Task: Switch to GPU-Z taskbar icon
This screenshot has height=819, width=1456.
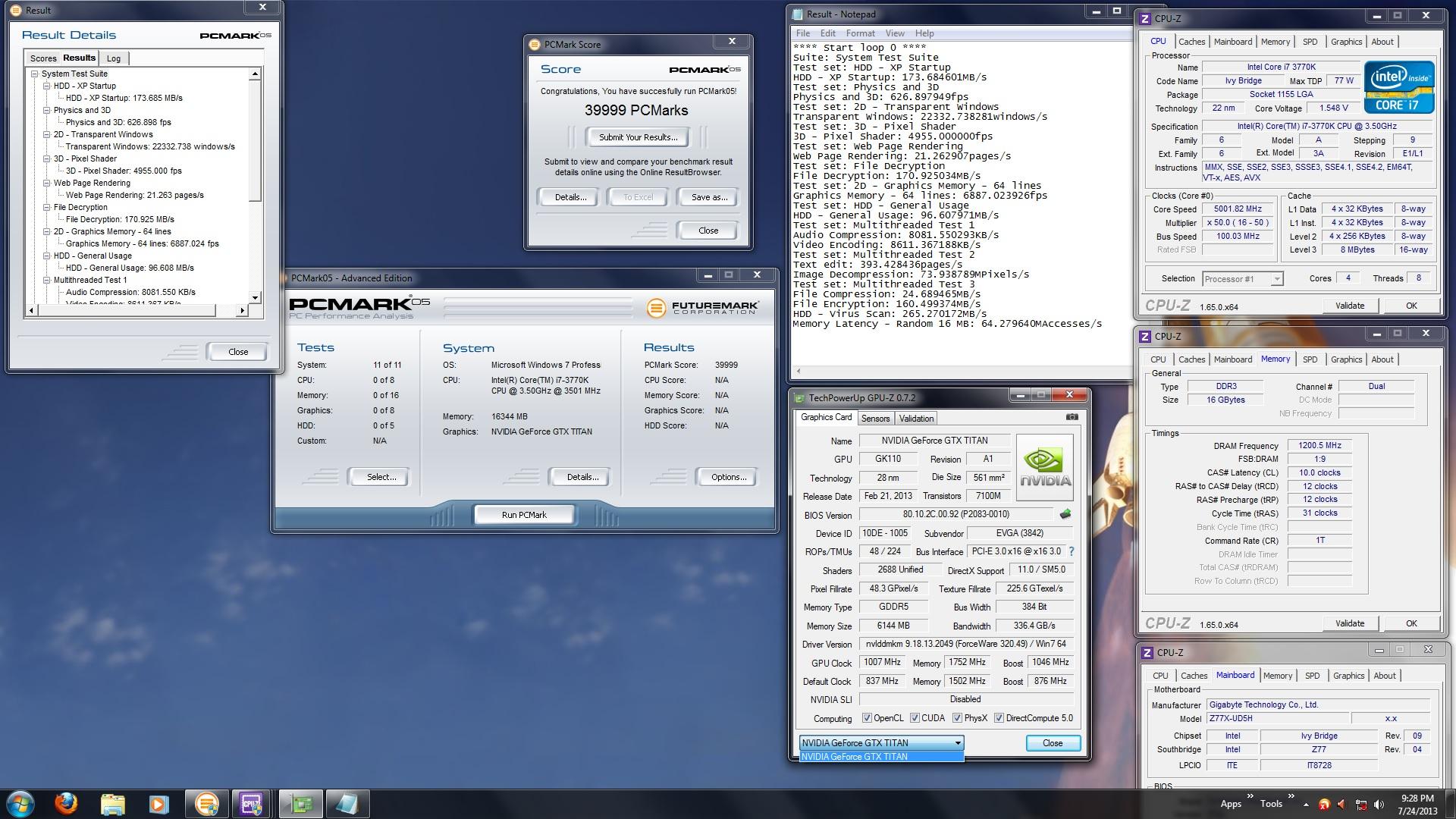Action: [x=301, y=803]
